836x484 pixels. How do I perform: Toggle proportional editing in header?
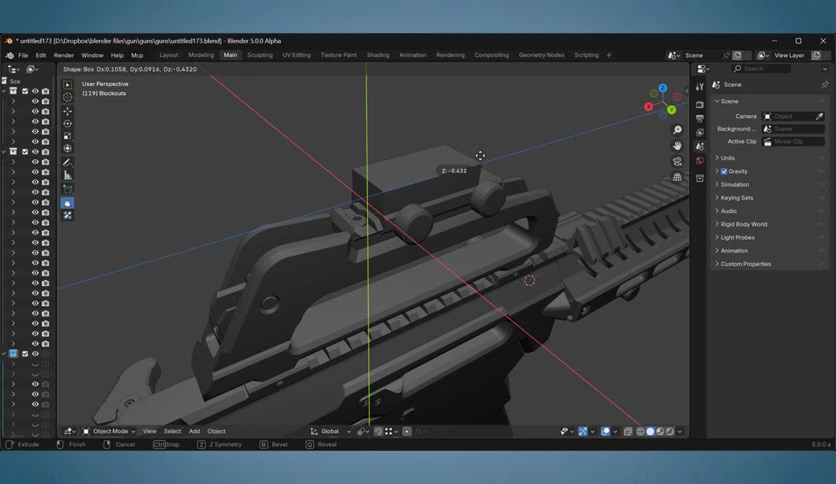[407, 431]
